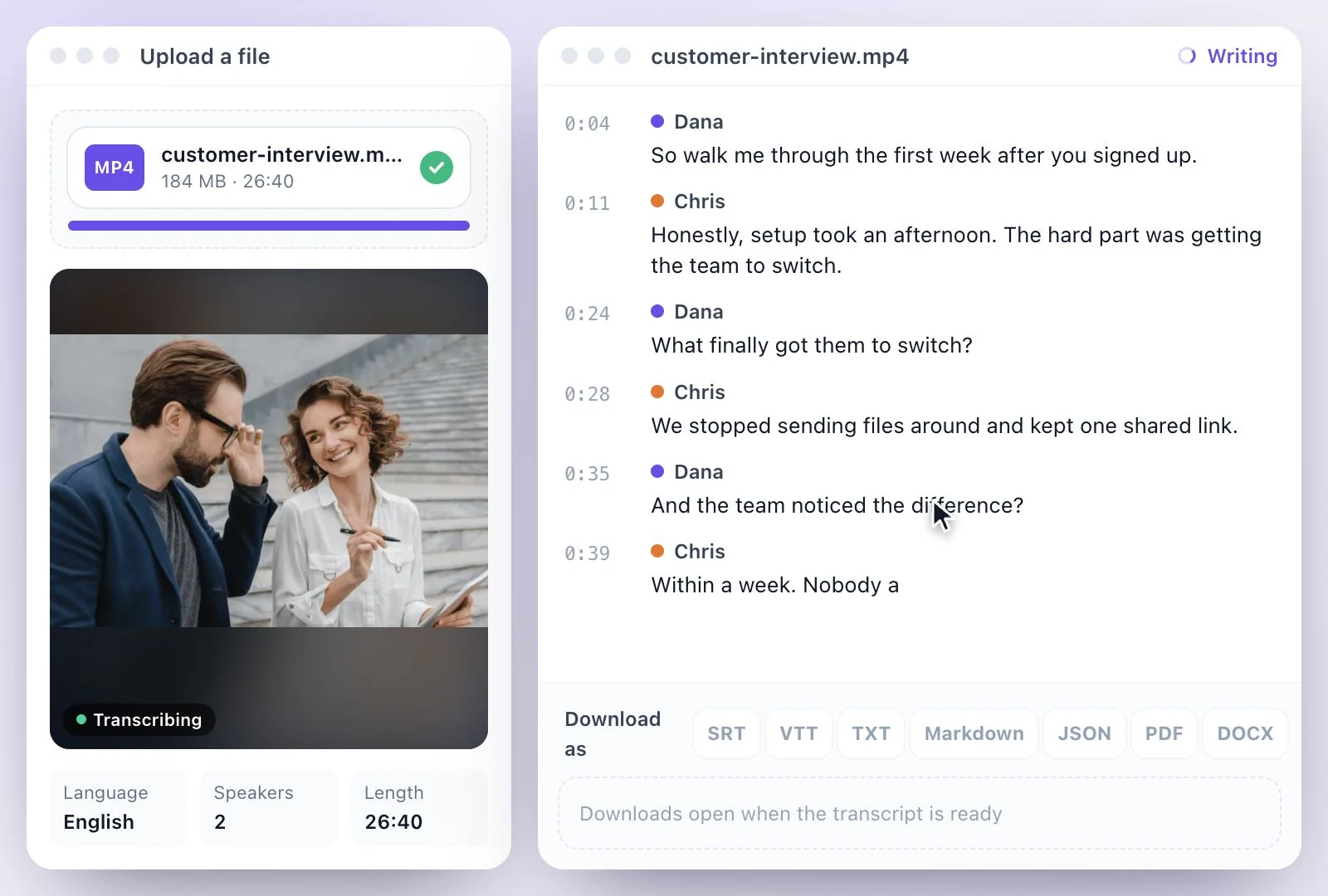Download transcript as JSON

click(1084, 733)
